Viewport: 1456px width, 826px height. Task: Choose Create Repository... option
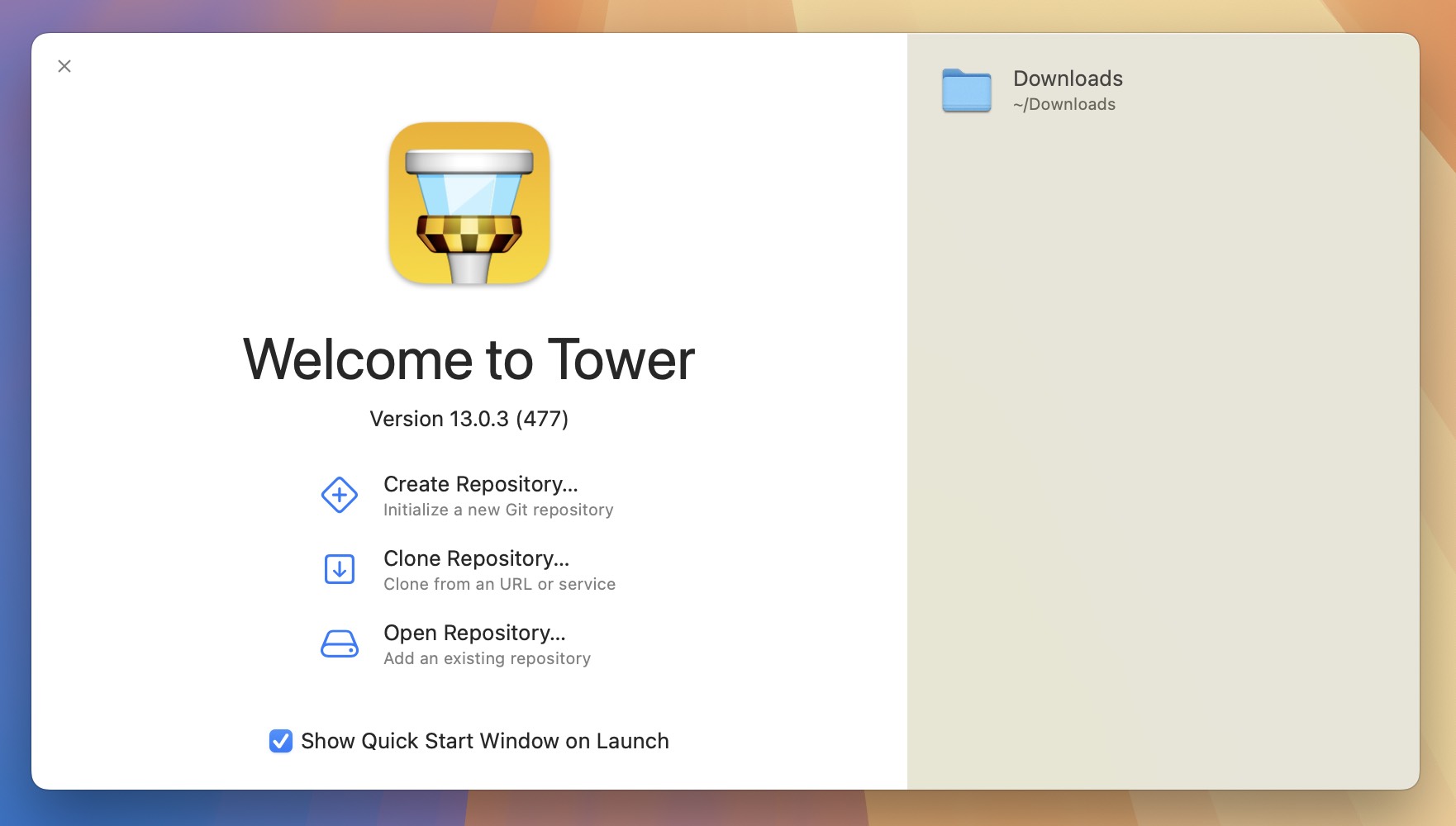pos(468,496)
